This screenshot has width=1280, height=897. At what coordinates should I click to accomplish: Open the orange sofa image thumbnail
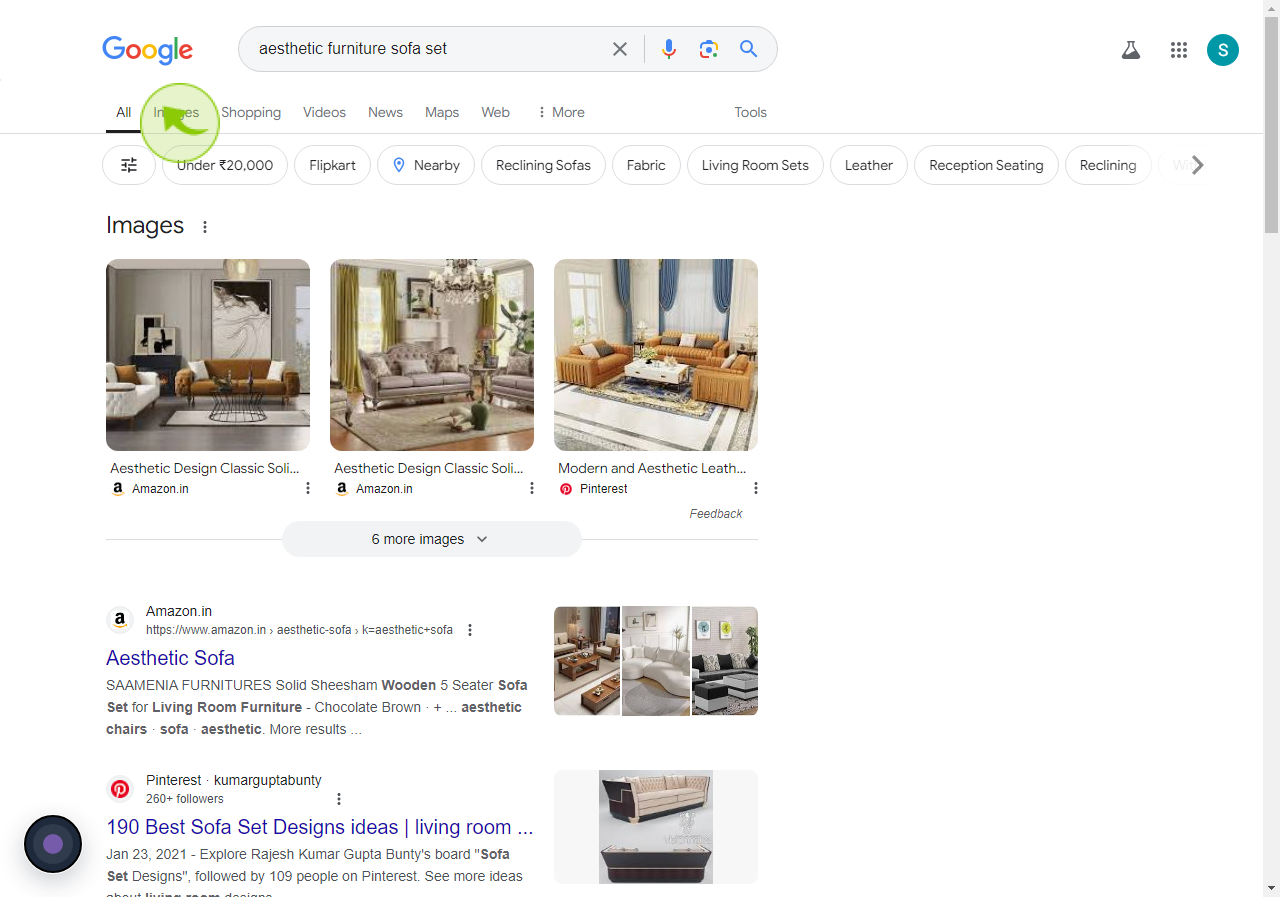point(208,355)
